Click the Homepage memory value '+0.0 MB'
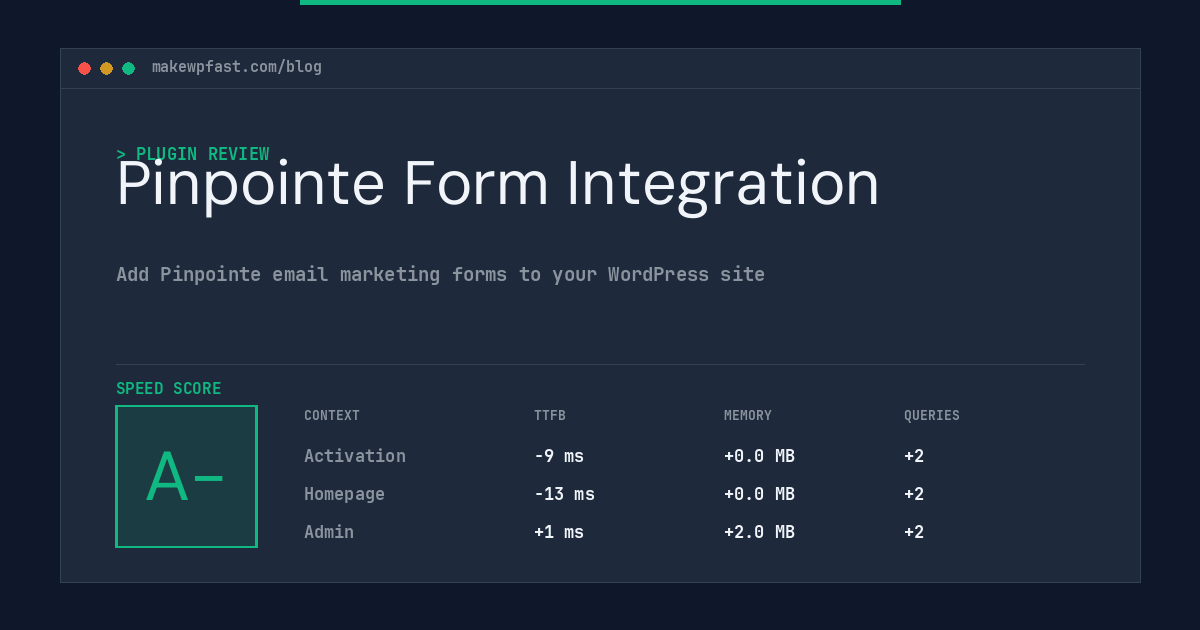This screenshot has height=630, width=1200. pos(759,494)
